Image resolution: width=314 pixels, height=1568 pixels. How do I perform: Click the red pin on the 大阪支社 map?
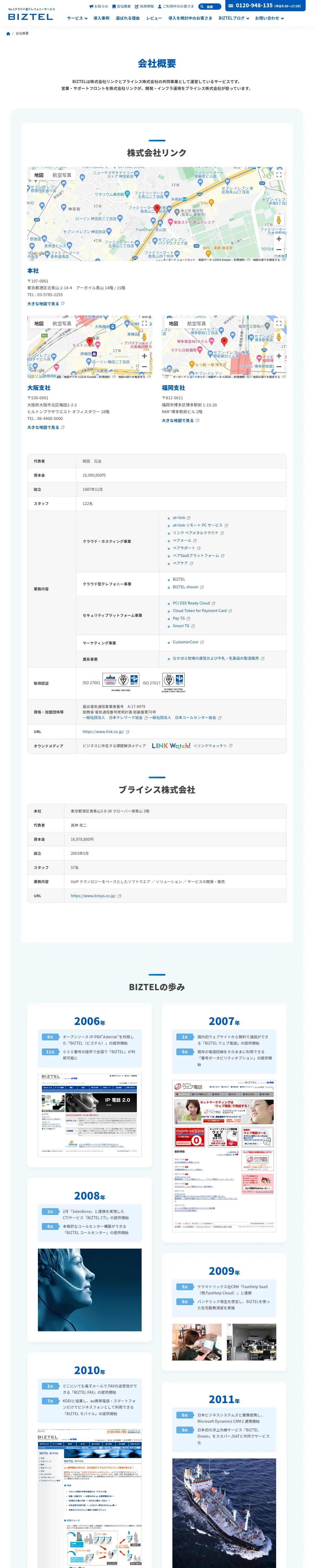pyautogui.click(x=90, y=342)
